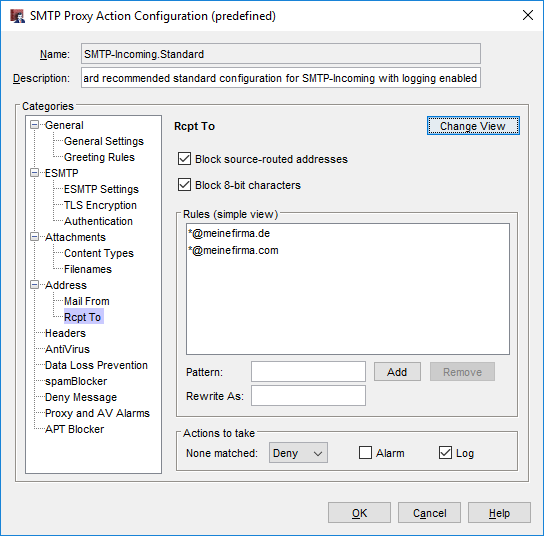Click the Add pattern button
This screenshot has width=544, height=536.
pos(397,372)
